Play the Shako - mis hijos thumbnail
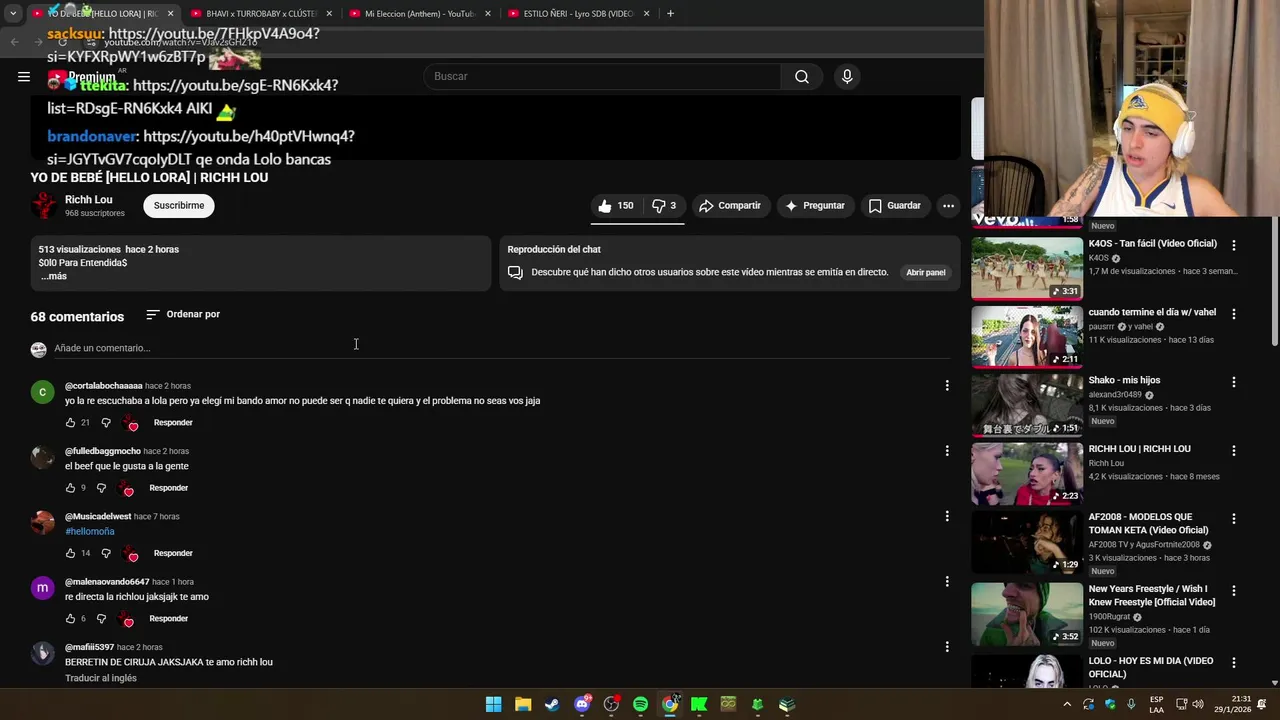This screenshot has width=1280, height=720. [x=1027, y=405]
